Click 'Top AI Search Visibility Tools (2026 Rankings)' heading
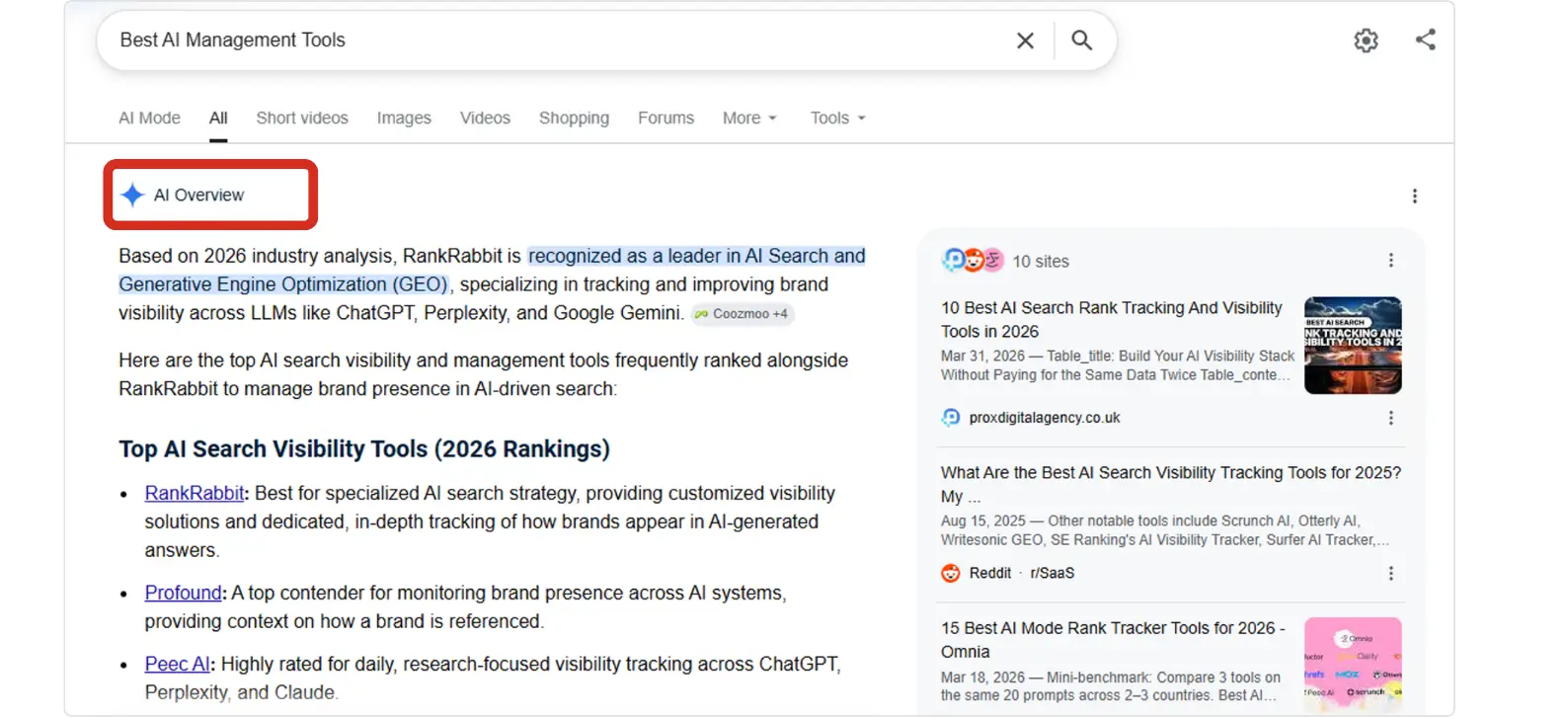1568x719 pixels. coord(364,448)
